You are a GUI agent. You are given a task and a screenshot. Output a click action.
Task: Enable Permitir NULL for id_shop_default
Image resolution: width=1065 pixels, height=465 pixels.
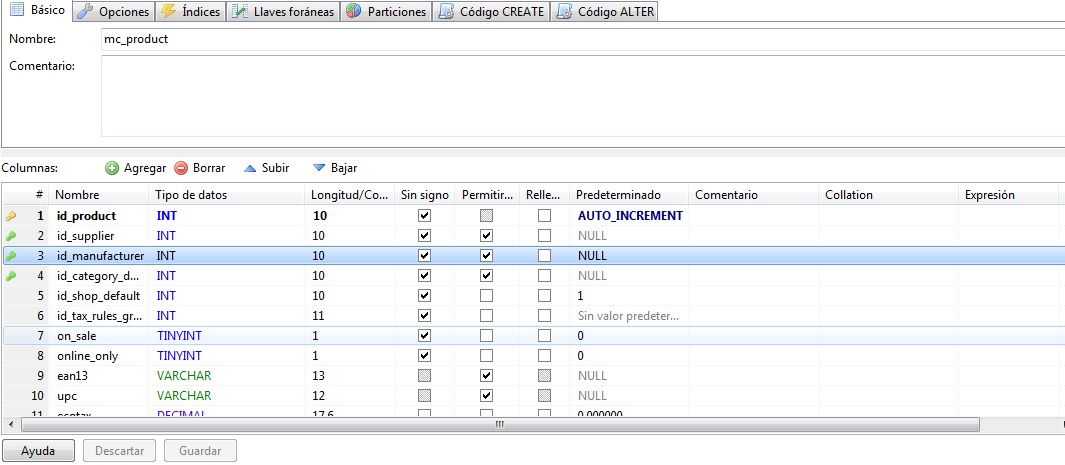pyautogui.click(x=486, y=296)
